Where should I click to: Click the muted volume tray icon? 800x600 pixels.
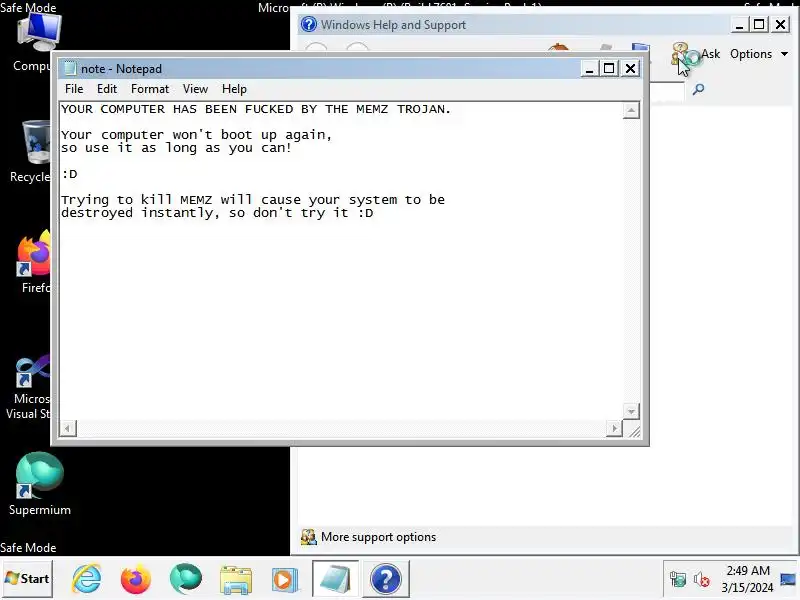(x=702, y=580)
